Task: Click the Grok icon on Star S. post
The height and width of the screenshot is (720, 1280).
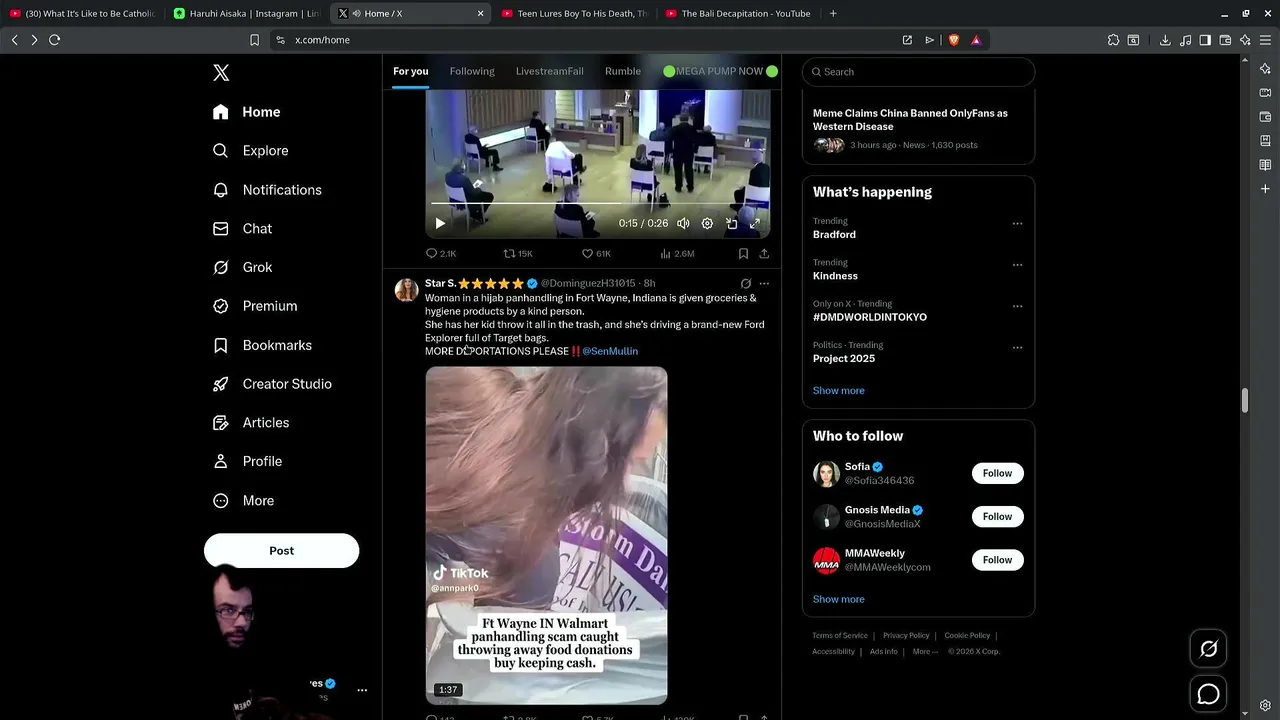Action: [x=745, y=284]
